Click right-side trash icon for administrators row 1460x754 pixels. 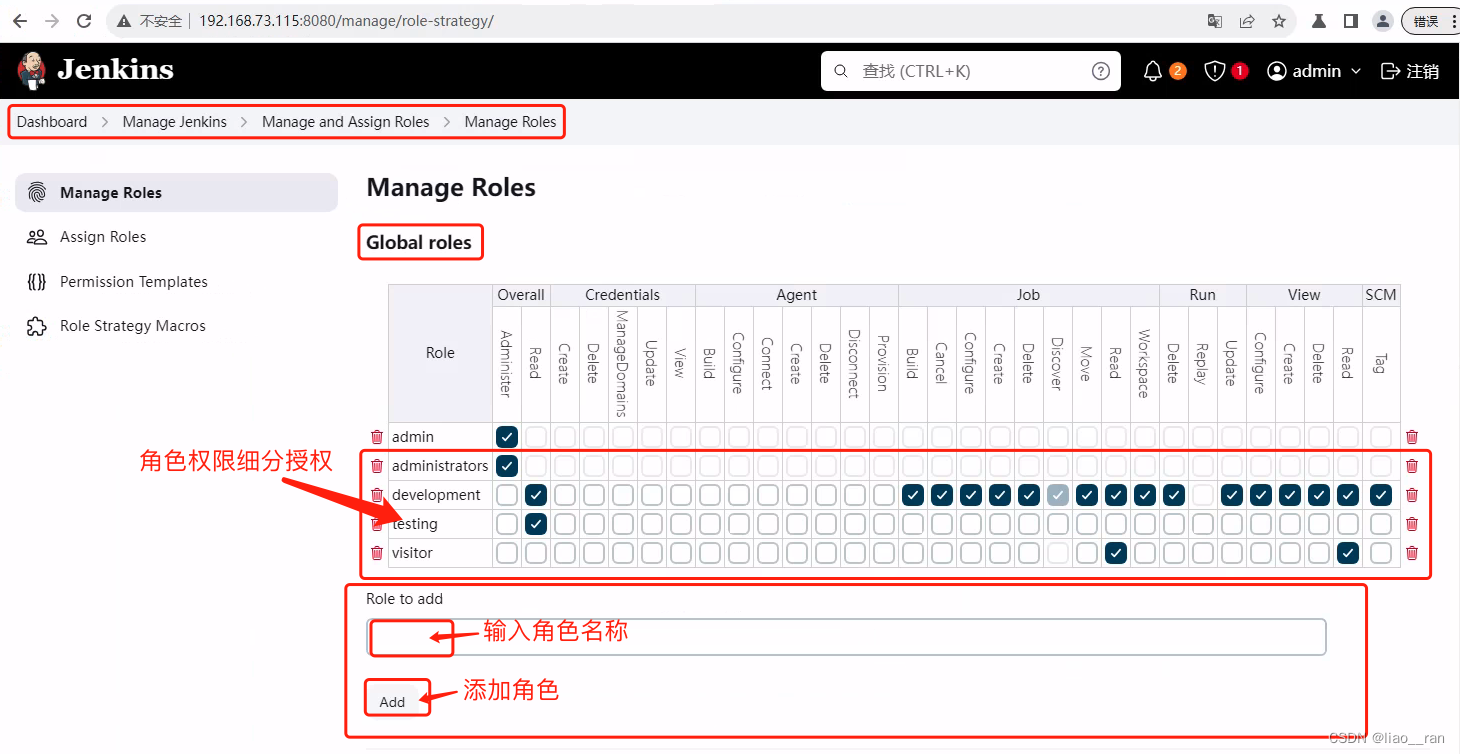[1412, 466]
